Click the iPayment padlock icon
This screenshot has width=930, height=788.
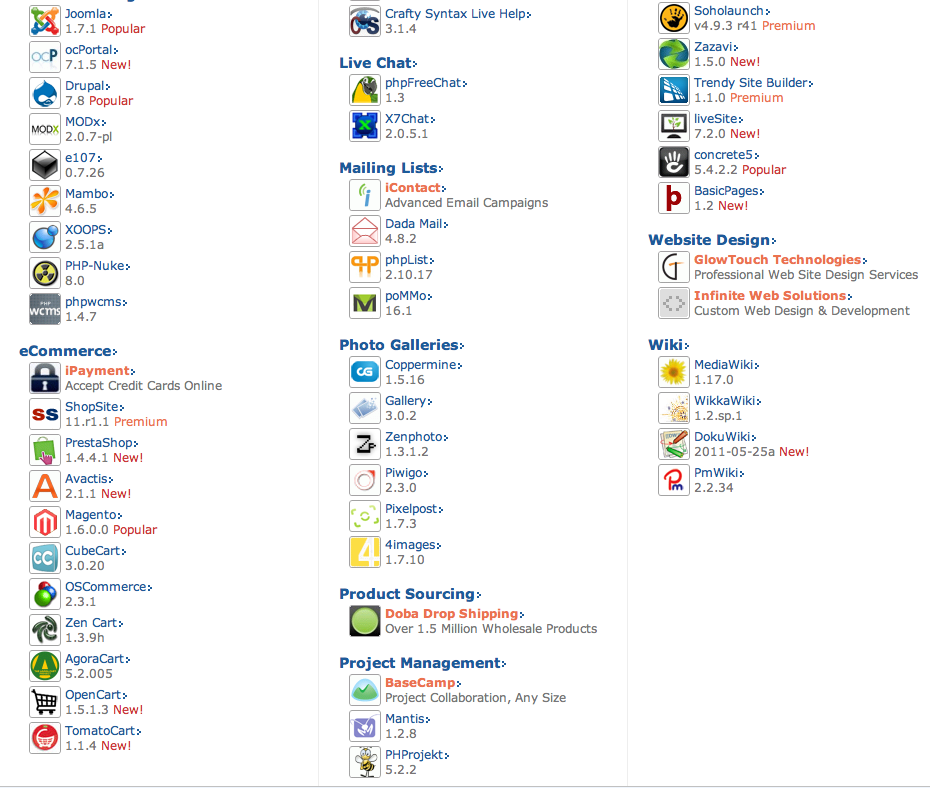(x=45, y=378)
